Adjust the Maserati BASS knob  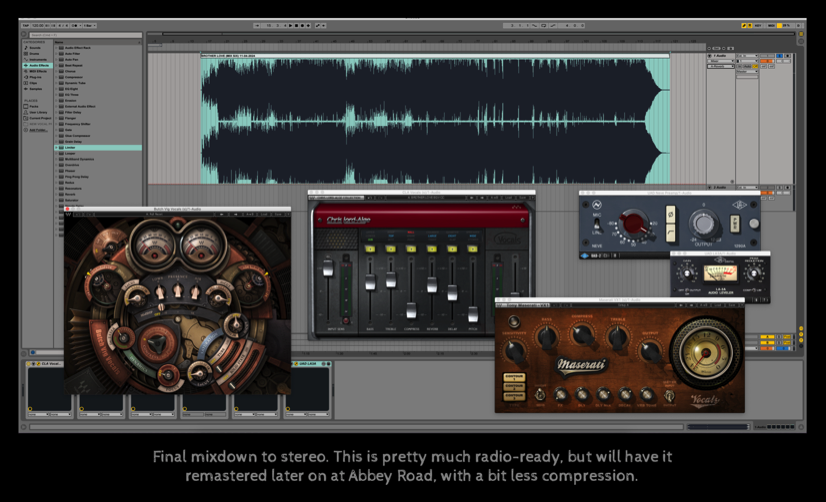(547, 336)
